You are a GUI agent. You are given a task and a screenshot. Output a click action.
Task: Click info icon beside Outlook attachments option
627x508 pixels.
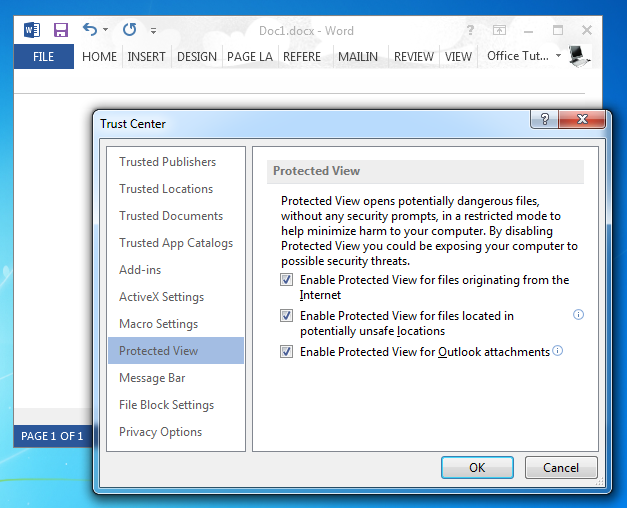tap(558, 351)
